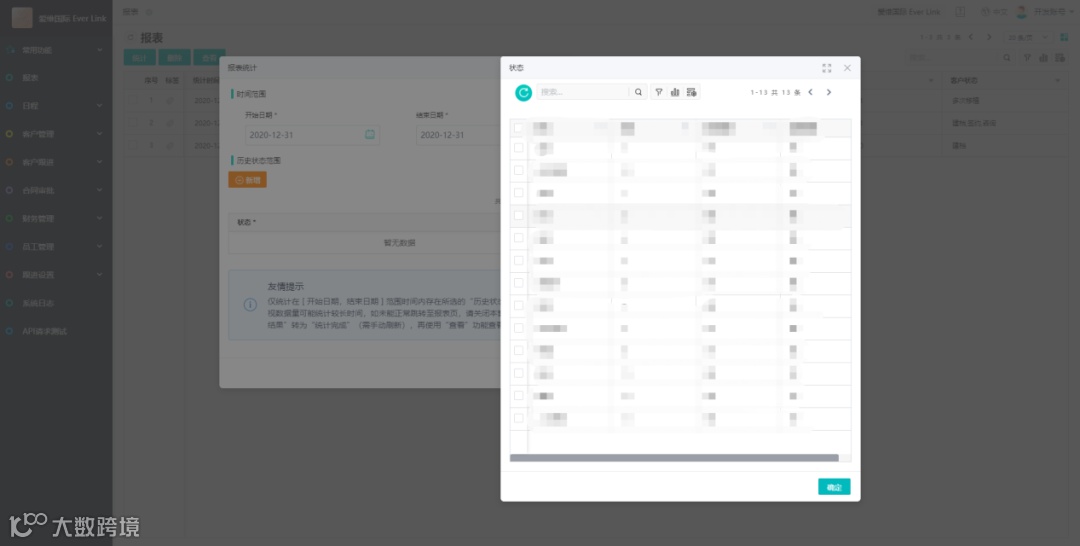Click the search box in 状态 dialog
1080x546 pixels.
[x=583, y=92]
